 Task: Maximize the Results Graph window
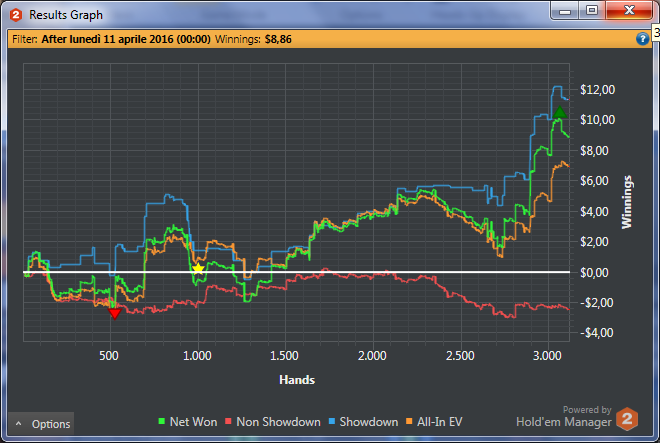(x=592, y=11)
